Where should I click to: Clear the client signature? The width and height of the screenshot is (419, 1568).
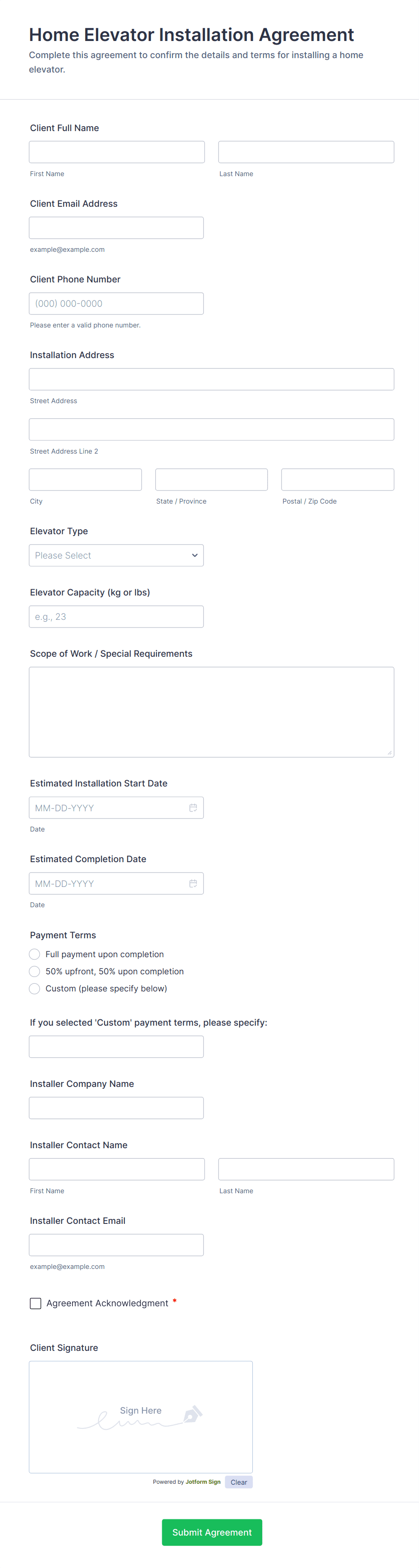click(x=239, y=1482)
